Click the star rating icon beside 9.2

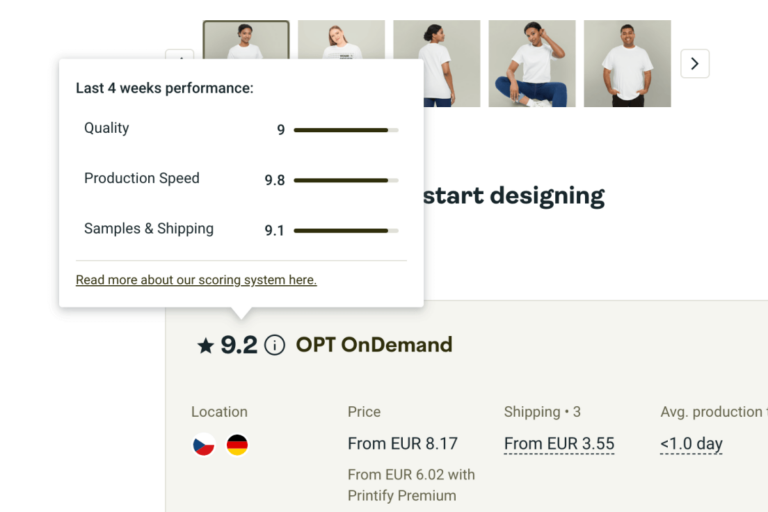tap(206, 346)
